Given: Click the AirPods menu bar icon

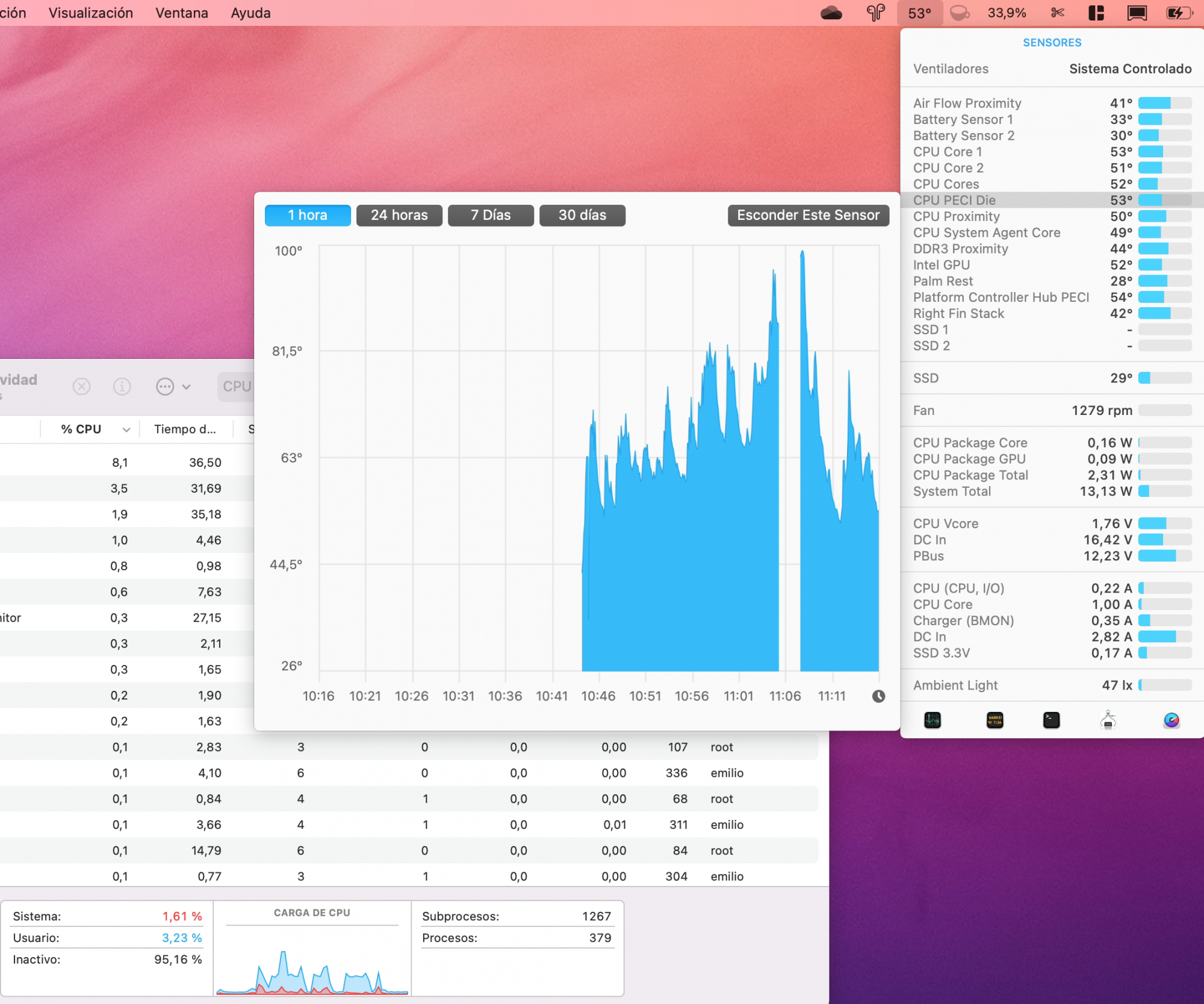Looking at the screenshot, I should coord(875,13).
